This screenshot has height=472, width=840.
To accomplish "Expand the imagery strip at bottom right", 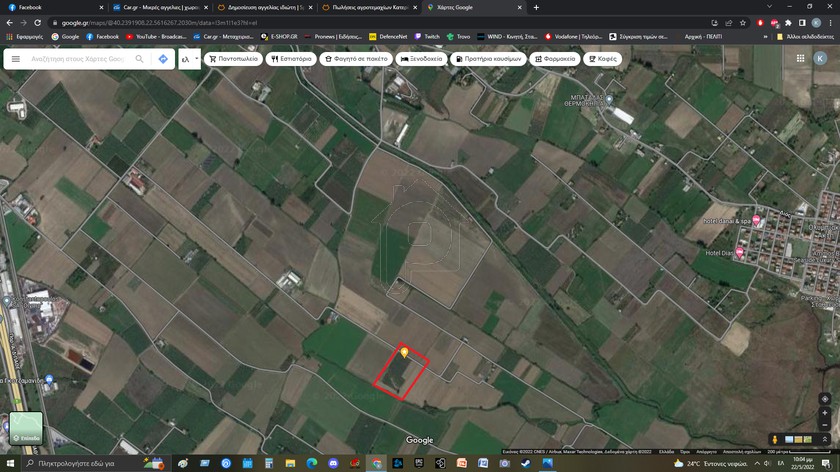I will [825, 439].
